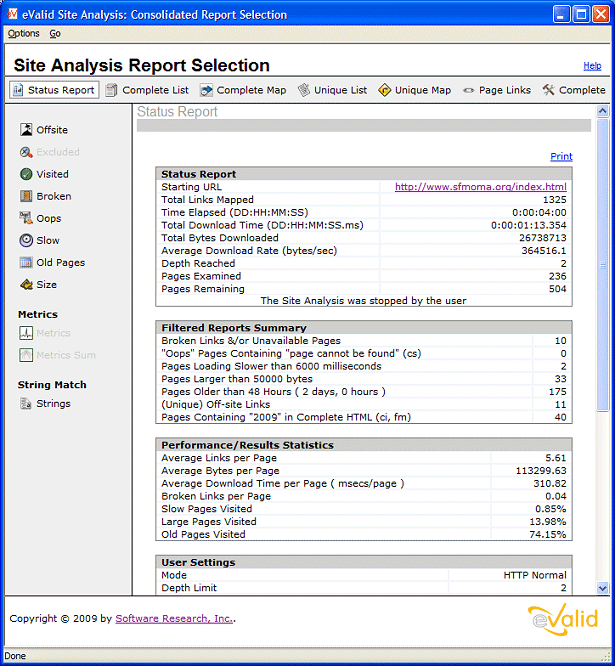Click the Pages Examined value 236
The image size is (615, 666).
click(557, 276)
